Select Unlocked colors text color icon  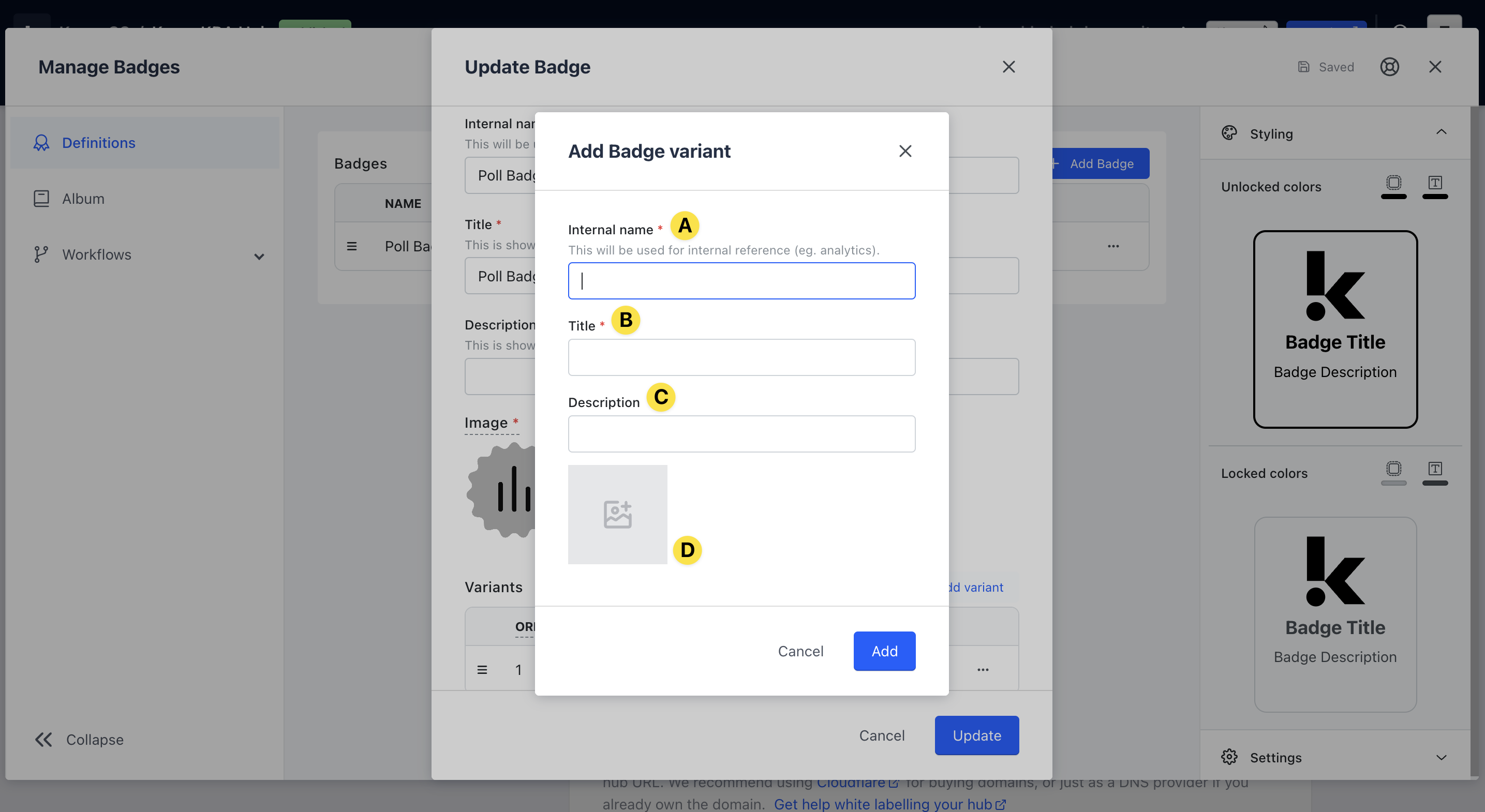point(1435,183)
